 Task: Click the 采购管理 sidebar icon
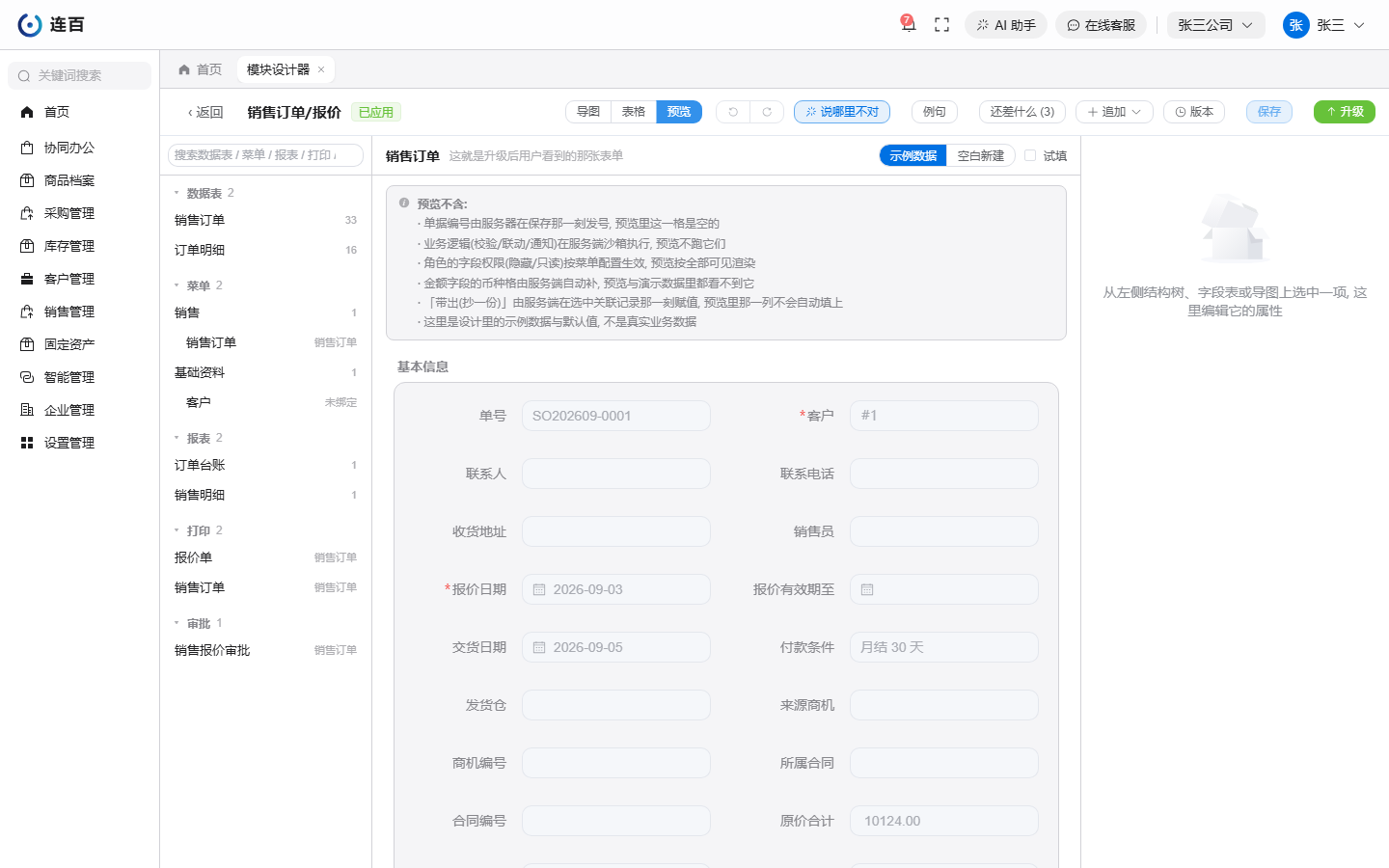click(x=27, y=213)
